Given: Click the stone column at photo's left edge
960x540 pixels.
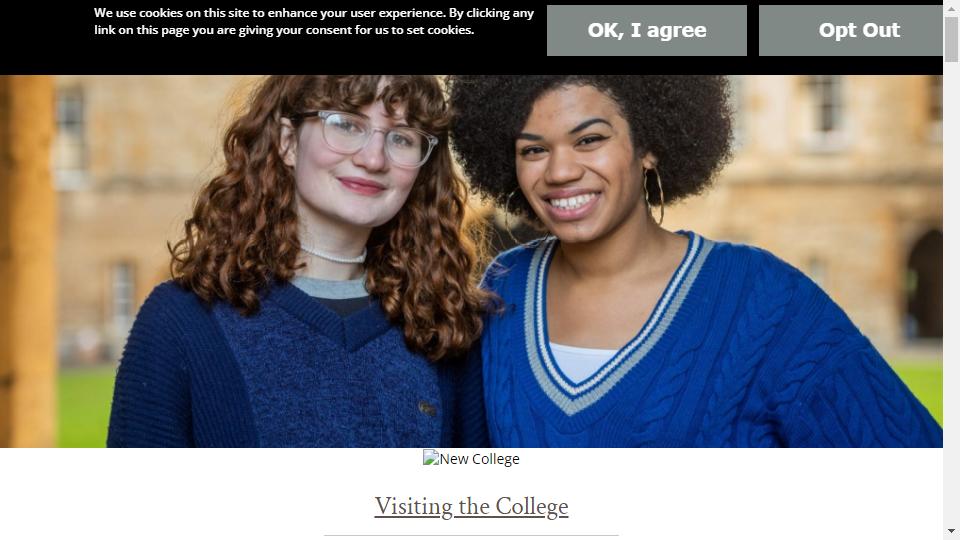Looking at the screenshot, I should (28, 261).
